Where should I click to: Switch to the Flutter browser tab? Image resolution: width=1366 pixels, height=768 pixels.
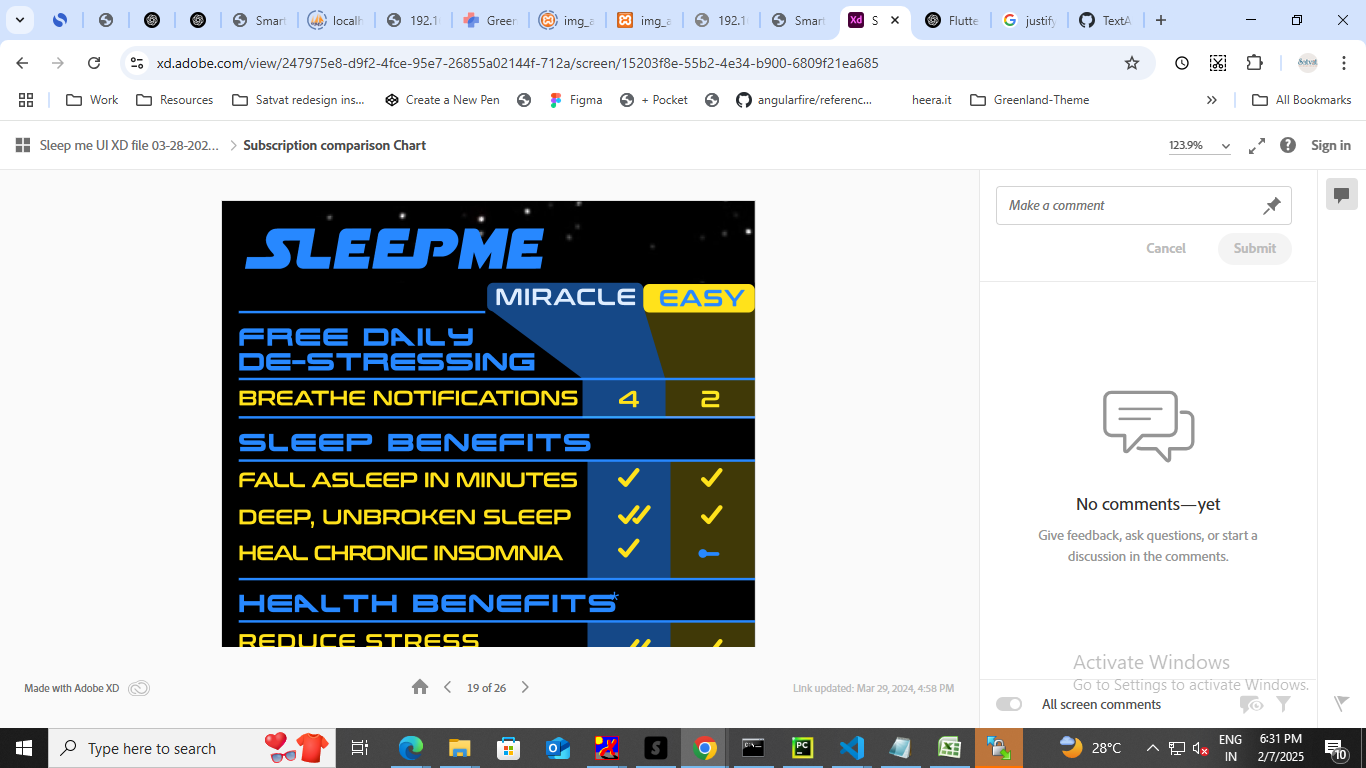coord(952,20)
